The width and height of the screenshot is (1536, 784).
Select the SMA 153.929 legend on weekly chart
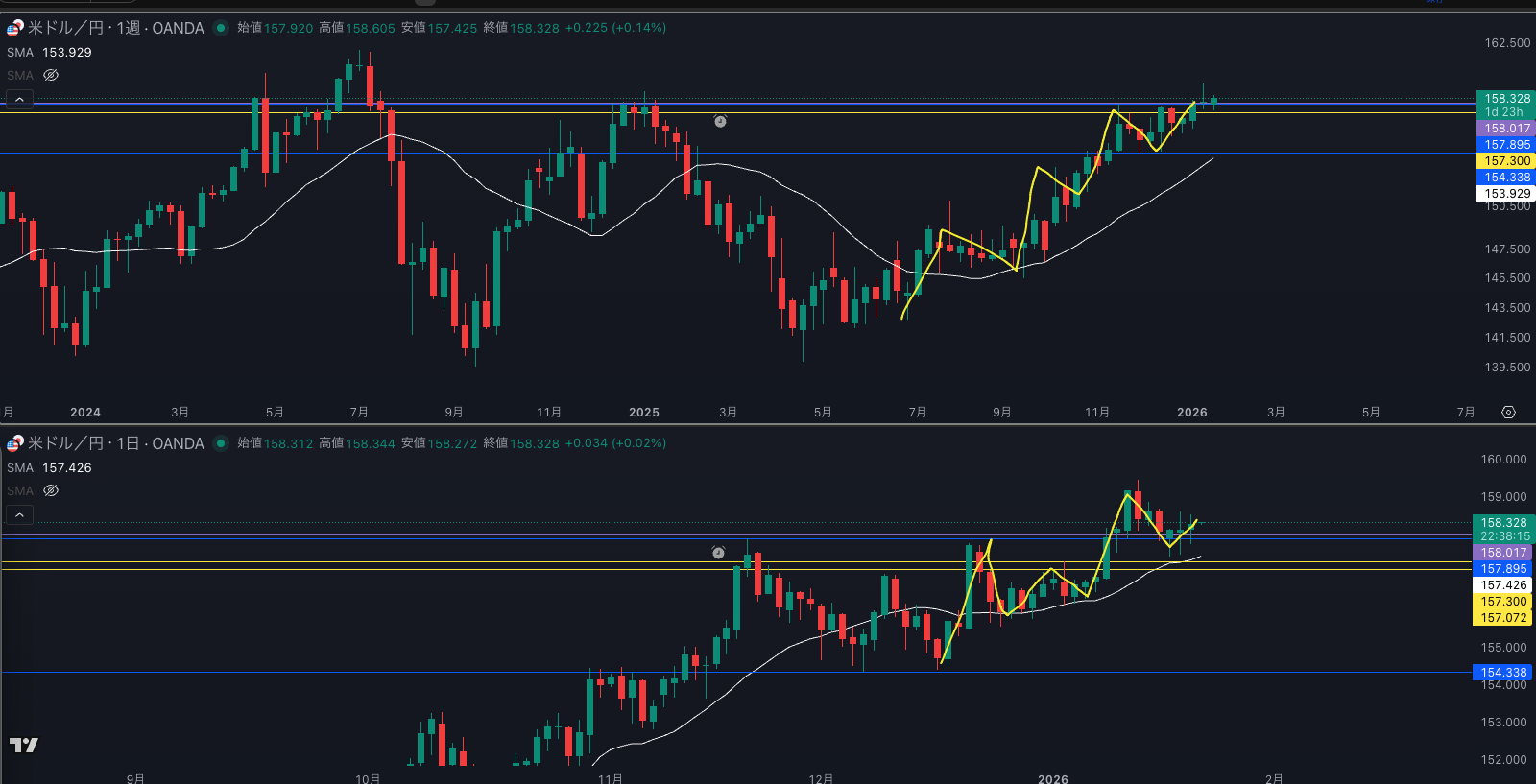click(49, 53)
